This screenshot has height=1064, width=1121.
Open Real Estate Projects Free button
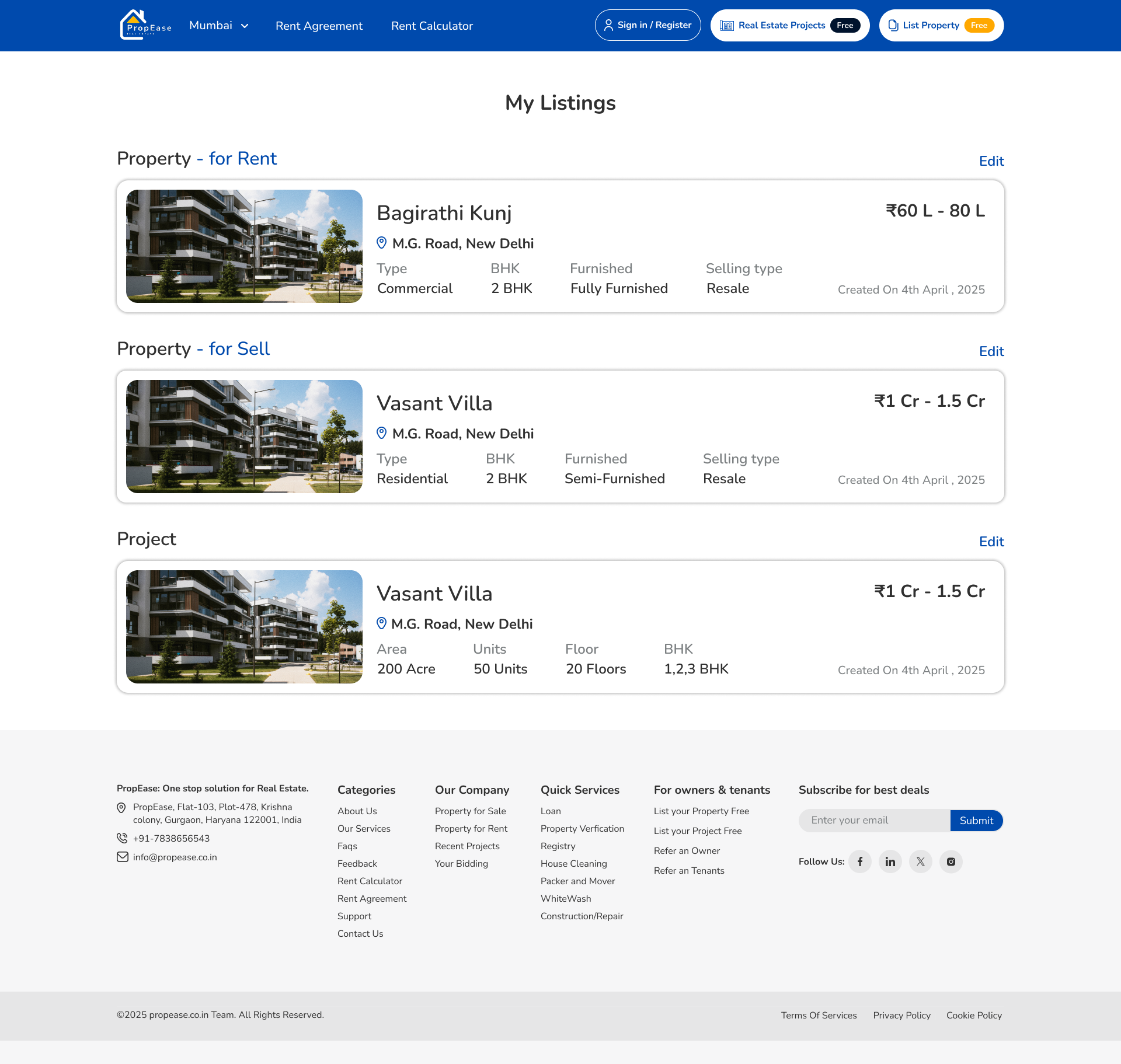pyautogui.click(x=790, y=25)
